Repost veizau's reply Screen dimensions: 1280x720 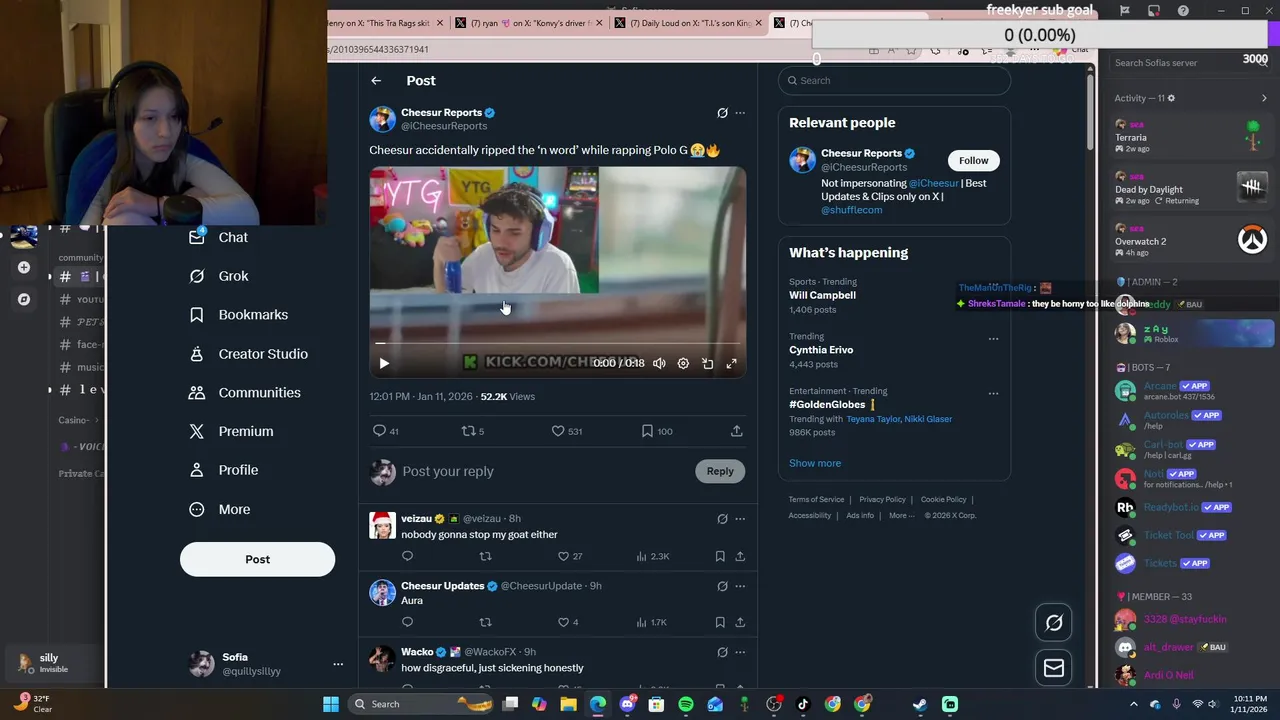tap(485, 556)
